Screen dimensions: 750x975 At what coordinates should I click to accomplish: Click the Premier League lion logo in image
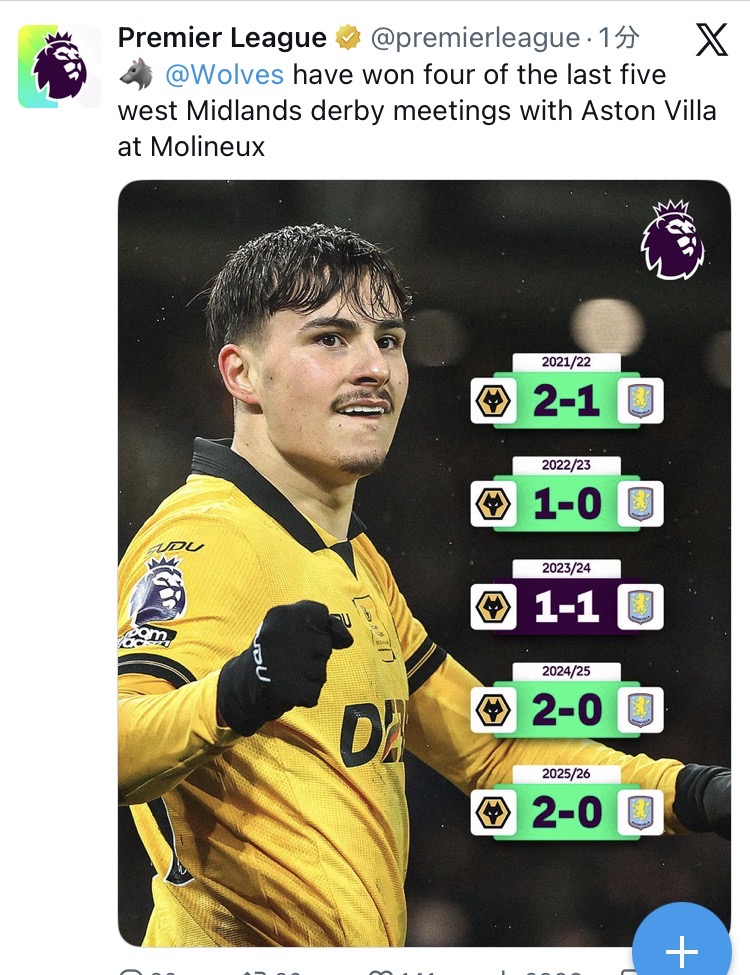[x=672, y=240]
